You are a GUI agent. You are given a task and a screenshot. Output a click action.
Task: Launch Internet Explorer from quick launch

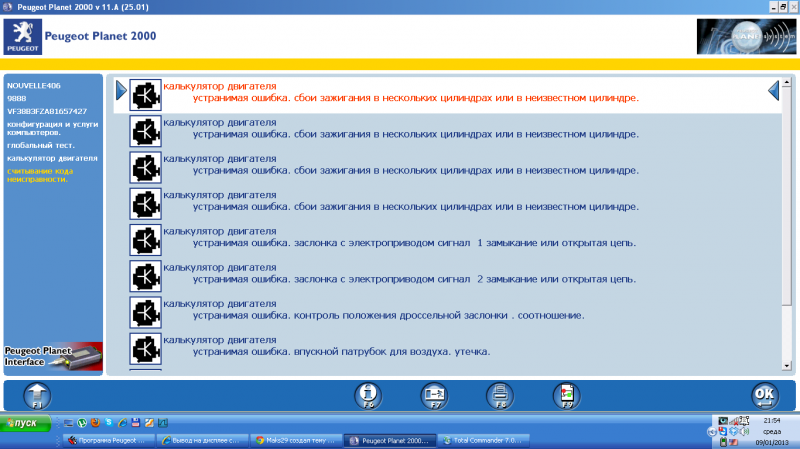point(122,422)
